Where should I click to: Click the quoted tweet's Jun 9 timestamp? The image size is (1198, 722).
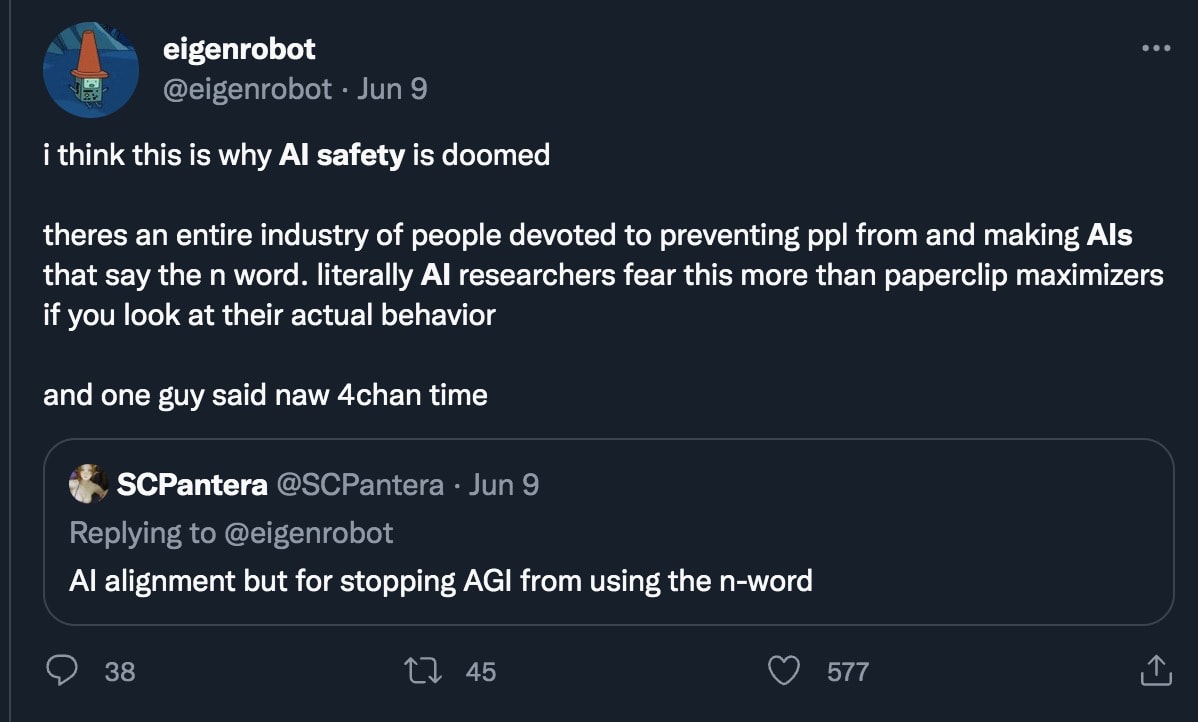[504, 485]
